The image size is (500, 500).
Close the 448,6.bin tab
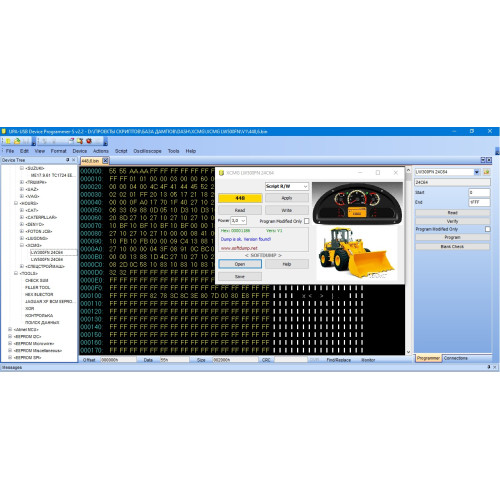(105, 161)
